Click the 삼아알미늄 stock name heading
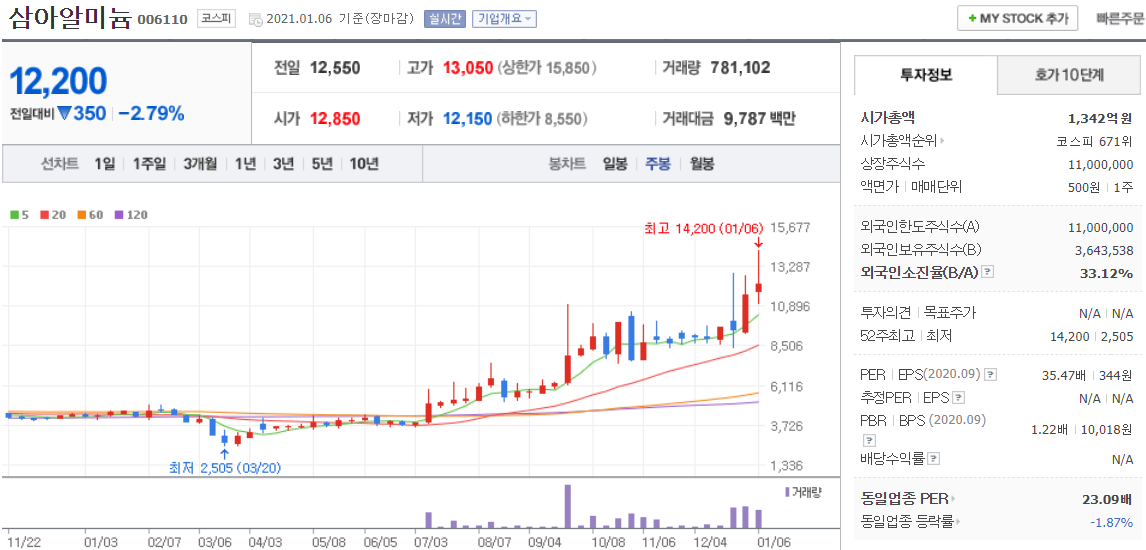Screen dimensions: 1146x550 [x=70, y=18]
